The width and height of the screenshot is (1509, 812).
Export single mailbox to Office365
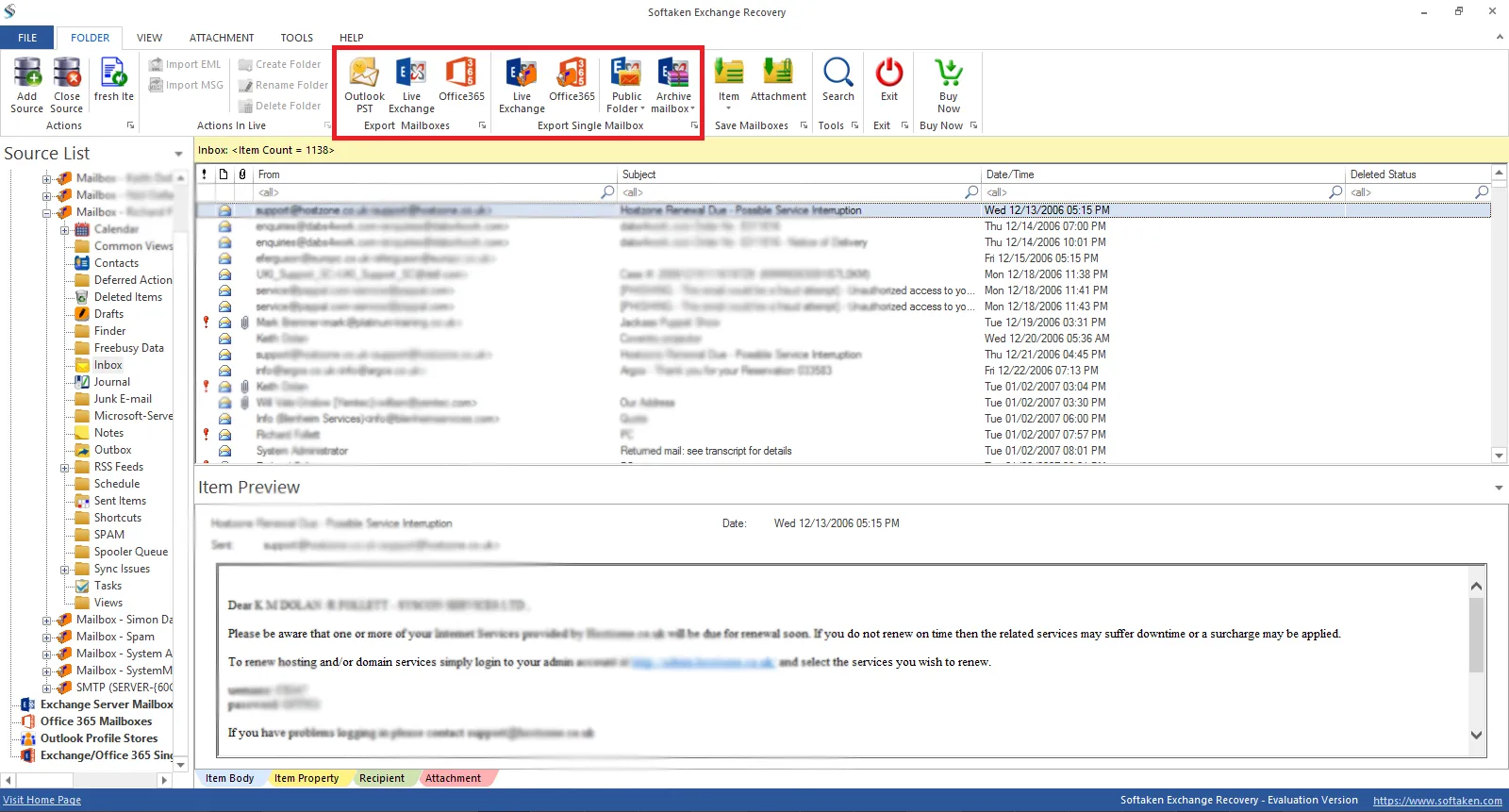click(572, 80)
